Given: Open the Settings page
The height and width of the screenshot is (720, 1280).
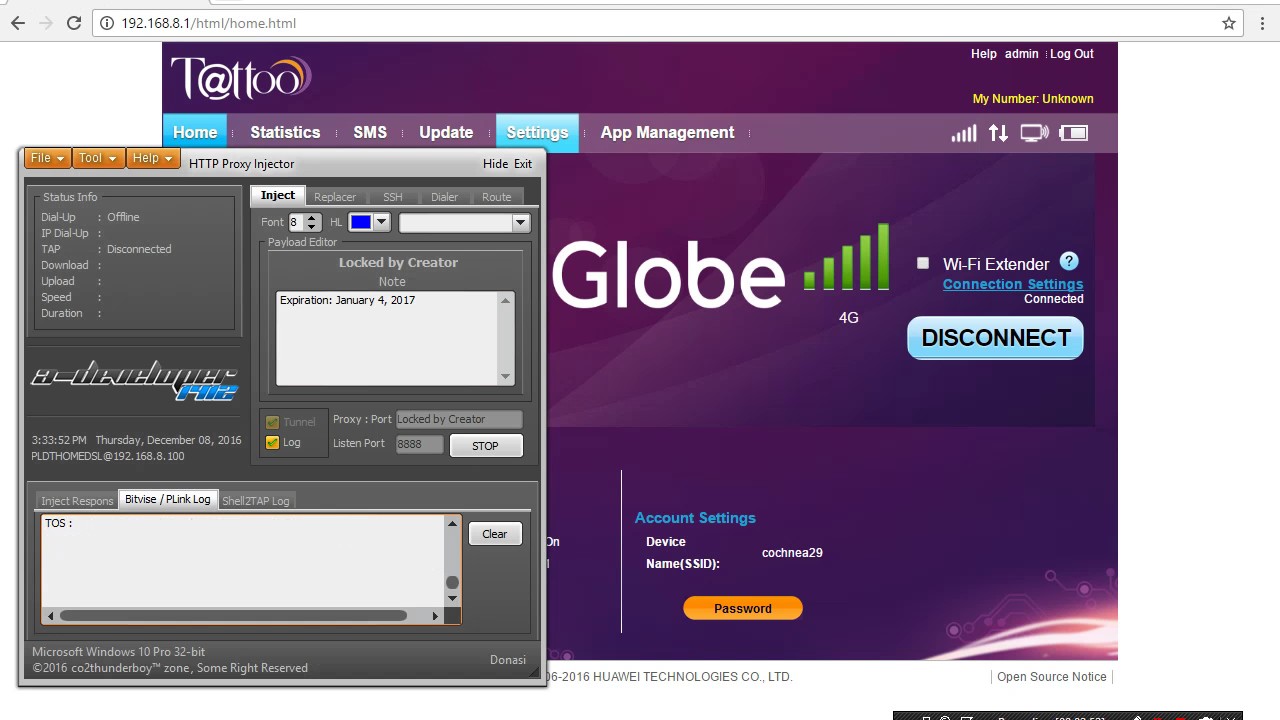Looking at the screenshot, I should (537, 132).
